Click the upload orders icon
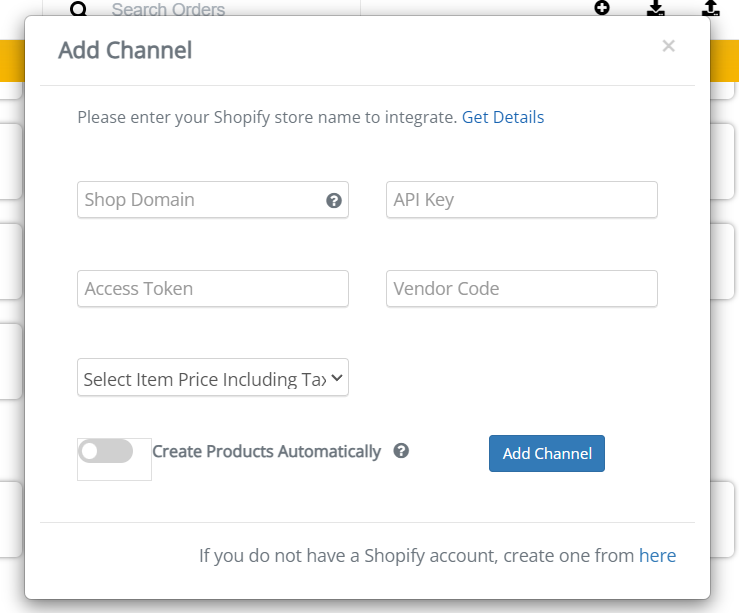Screen dimensions: 739x613 click(711, 8)
